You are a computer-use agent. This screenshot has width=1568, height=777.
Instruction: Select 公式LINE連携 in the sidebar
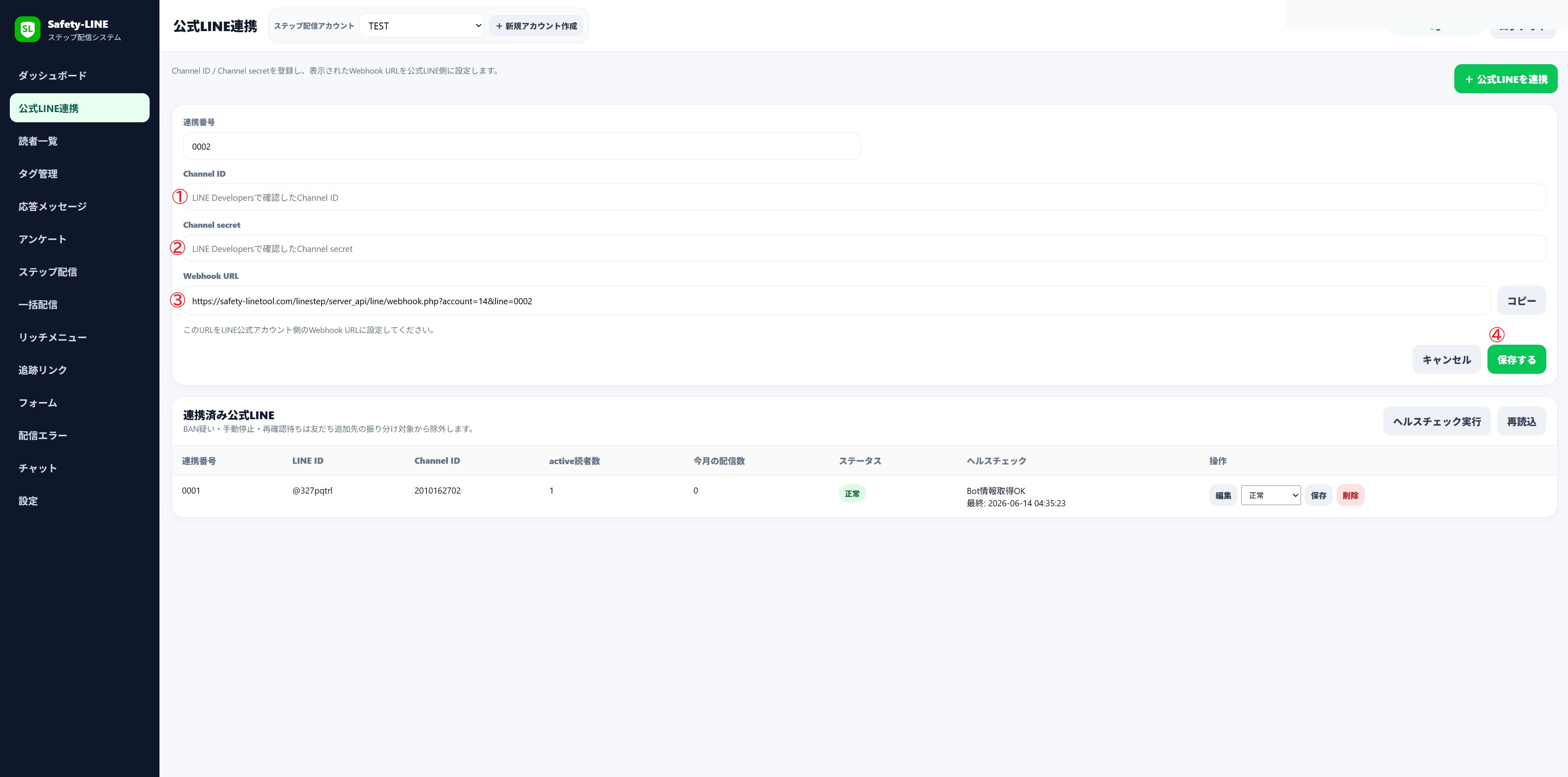pos(80,108)
